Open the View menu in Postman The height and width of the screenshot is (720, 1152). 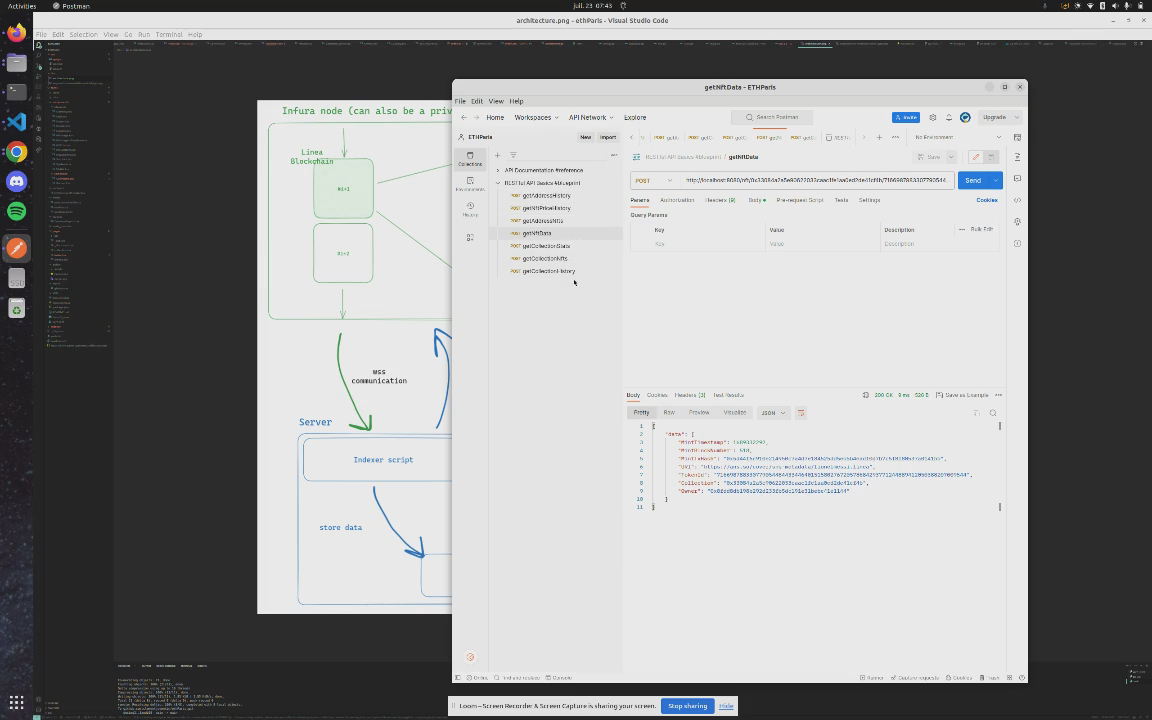point(496,101)
